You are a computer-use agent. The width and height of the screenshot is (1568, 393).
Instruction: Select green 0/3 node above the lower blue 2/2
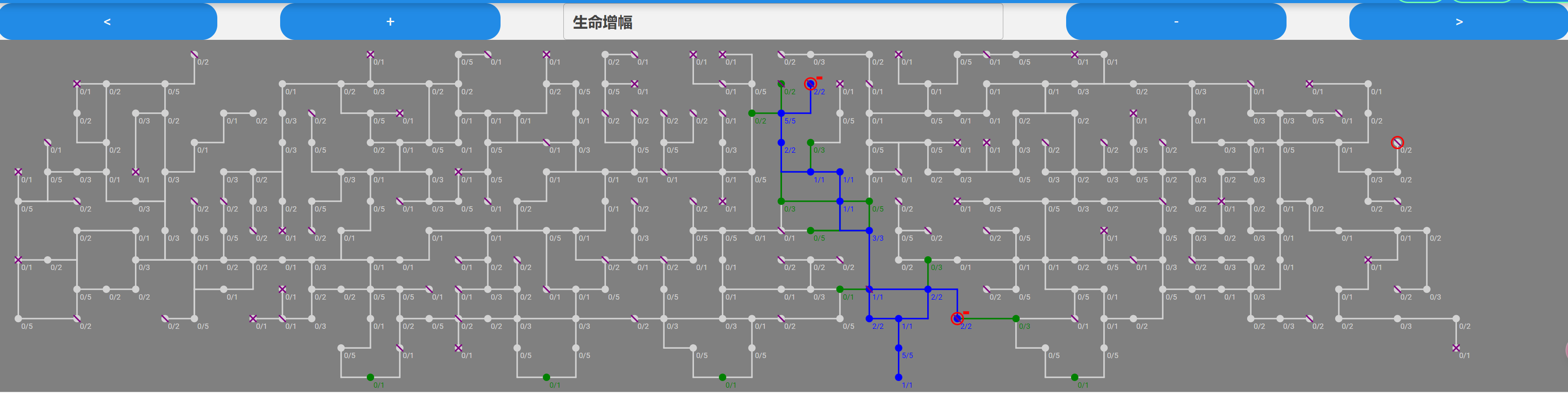tap(928, 260)
